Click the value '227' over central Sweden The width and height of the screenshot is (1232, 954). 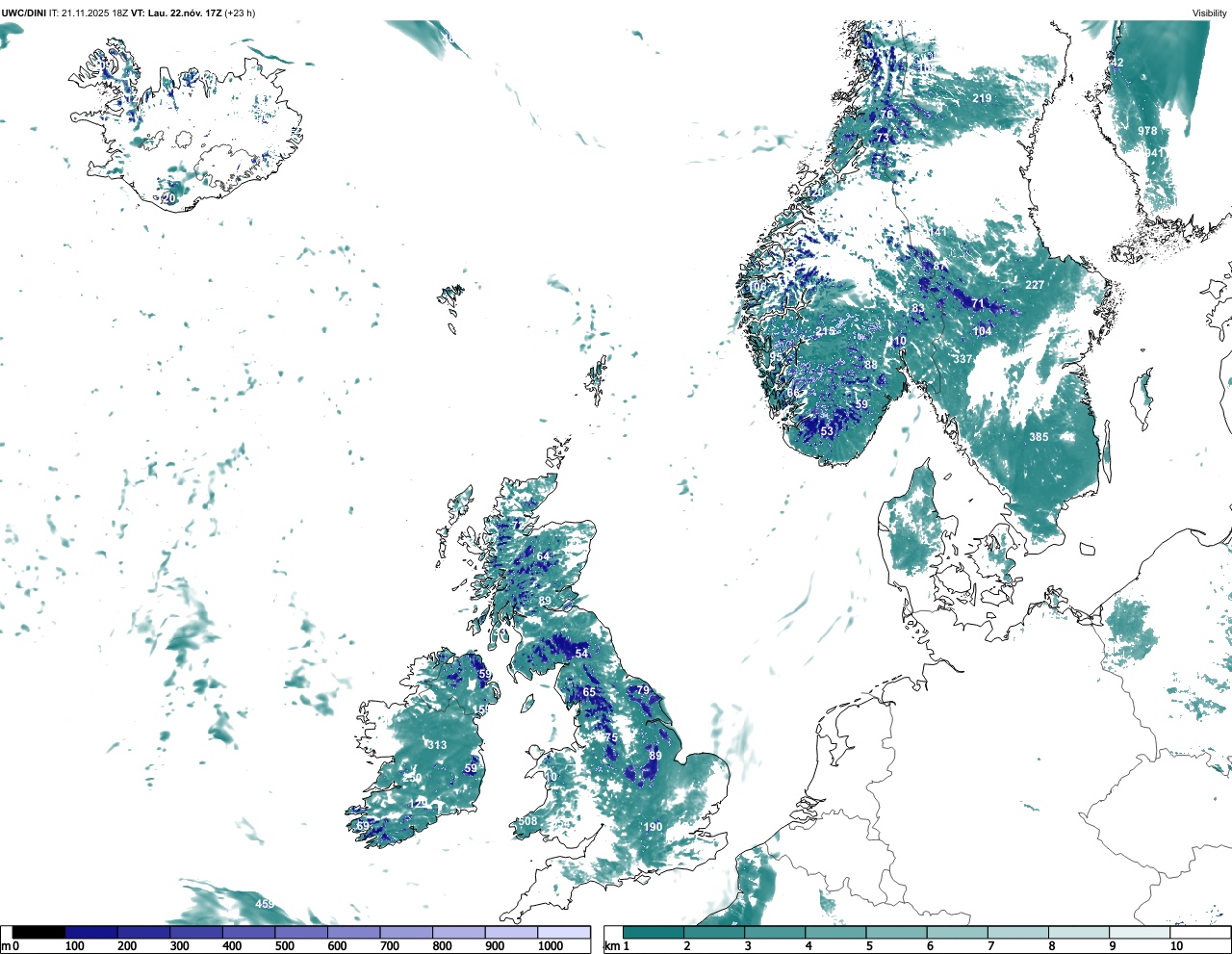pyautogui.click(x=1035, y=285)
